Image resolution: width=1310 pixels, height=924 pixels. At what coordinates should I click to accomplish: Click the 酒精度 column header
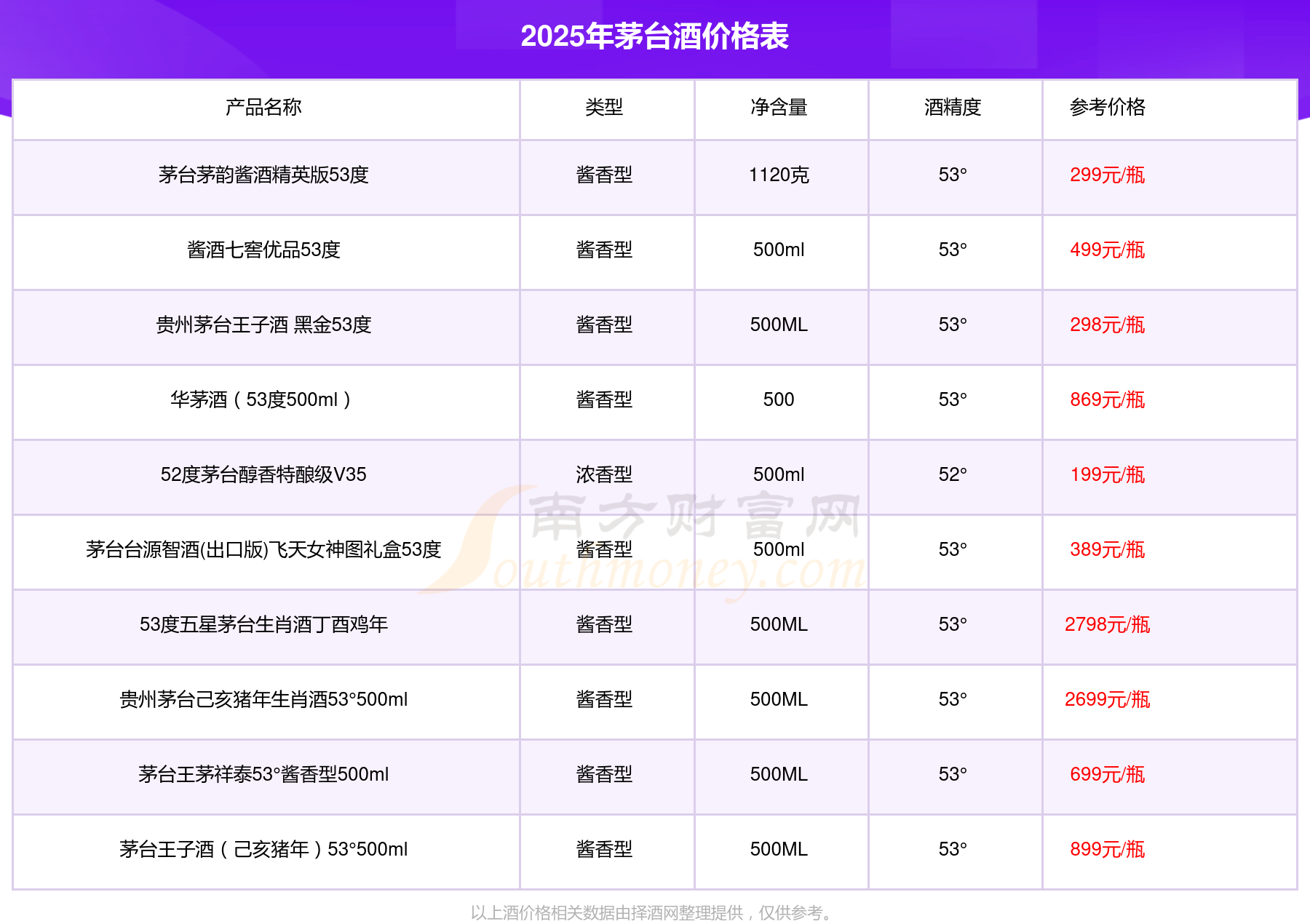pos(953,108)
